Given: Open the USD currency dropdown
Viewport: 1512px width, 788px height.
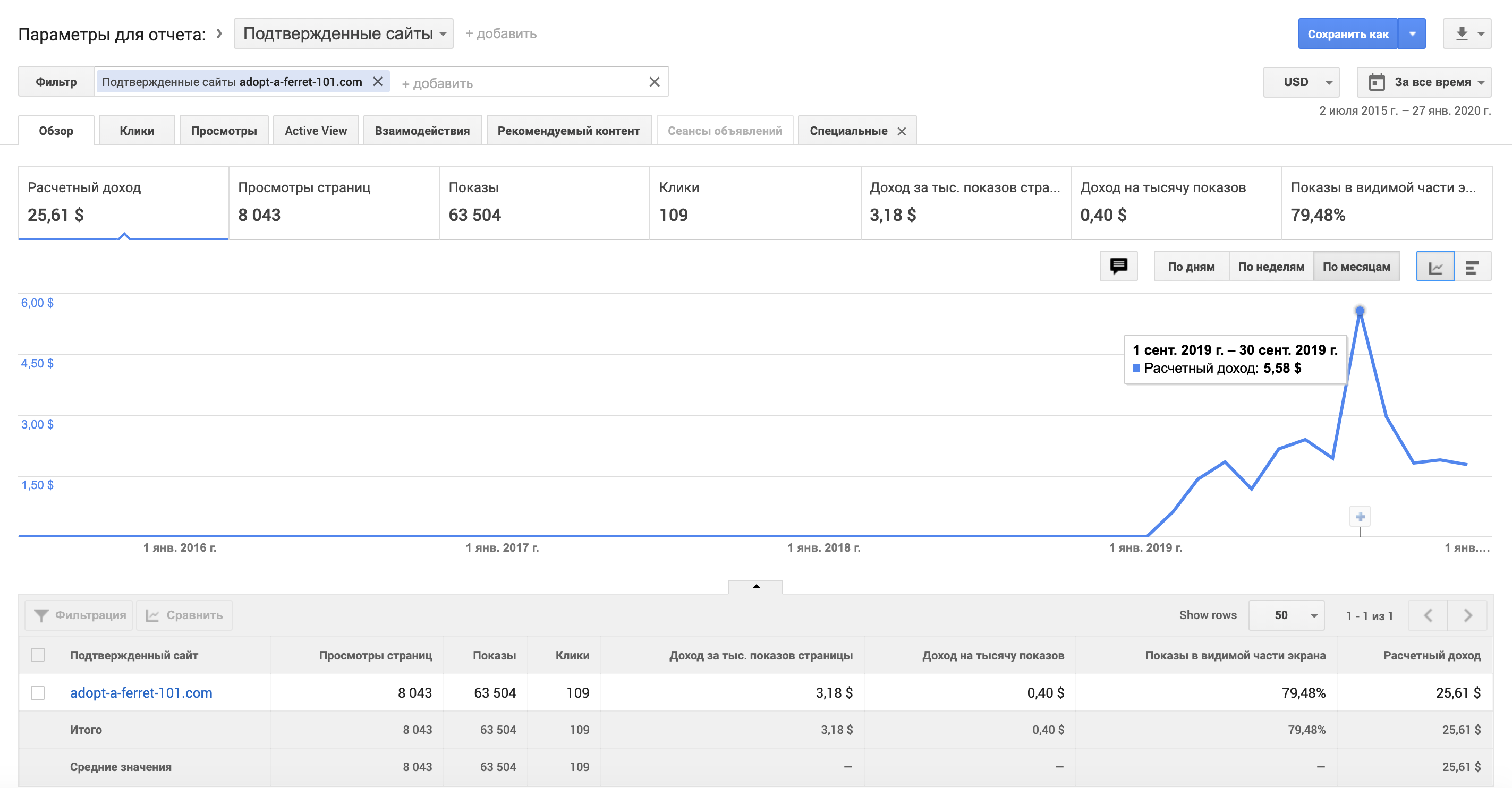Looking at the screenshot, I should tap(1301, 82).
